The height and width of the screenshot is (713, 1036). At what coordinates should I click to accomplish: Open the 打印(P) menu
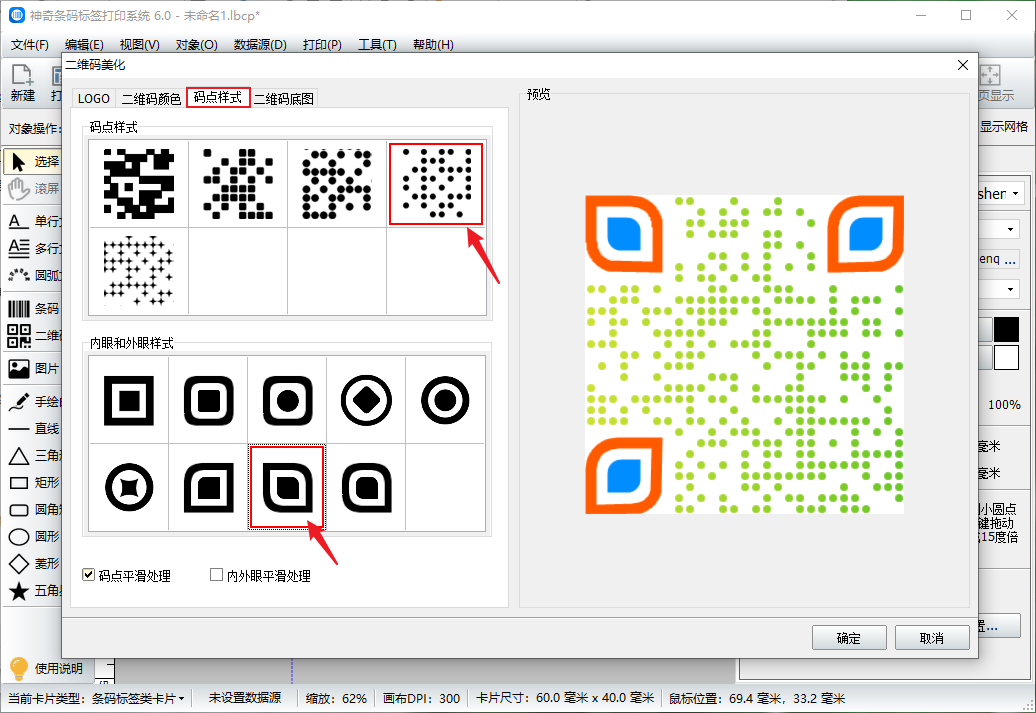[x=322, y=44]
